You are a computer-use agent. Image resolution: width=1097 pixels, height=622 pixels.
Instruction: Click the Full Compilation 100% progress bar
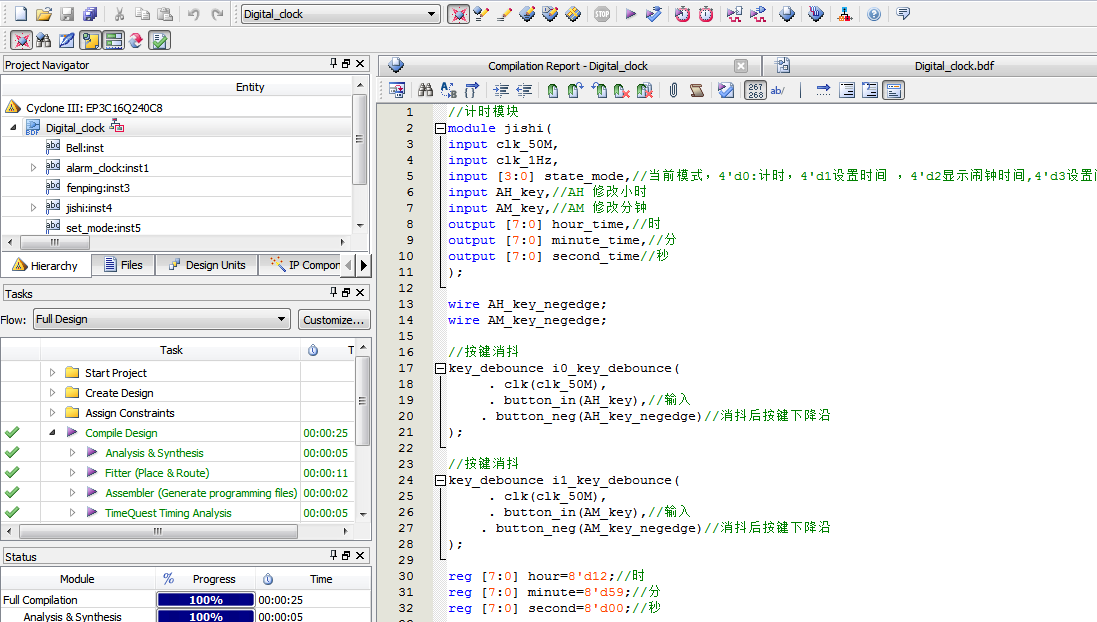click(x=206, y=600)
